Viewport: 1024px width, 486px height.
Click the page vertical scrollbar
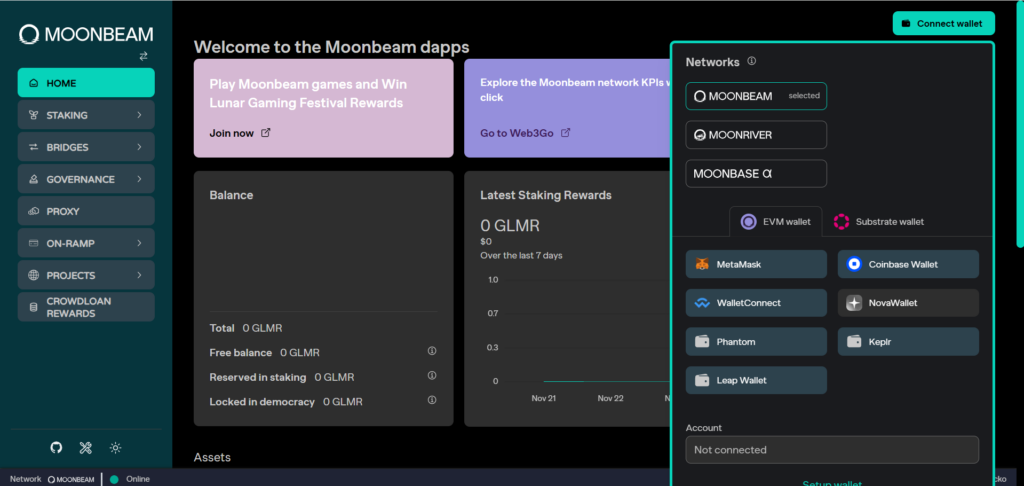click(x=1019, y=130)
